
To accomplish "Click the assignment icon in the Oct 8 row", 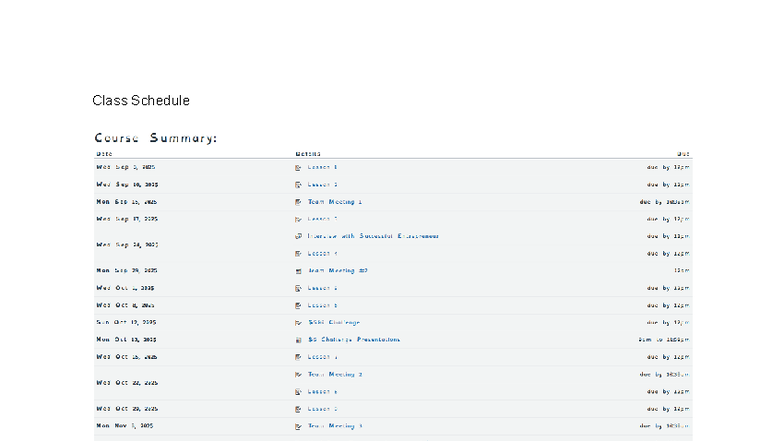I will [298, 305].
